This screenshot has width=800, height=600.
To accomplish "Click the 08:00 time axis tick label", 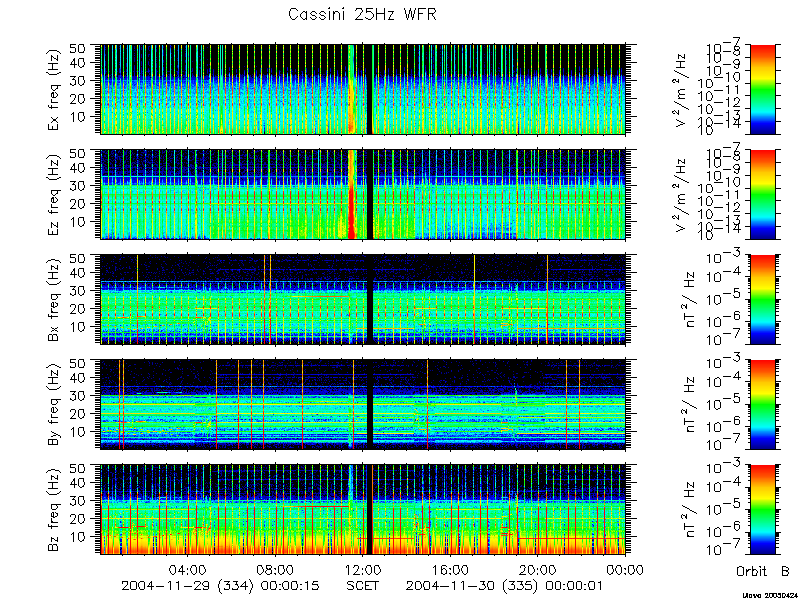I will pyautogui.click(x=276, y=569).
